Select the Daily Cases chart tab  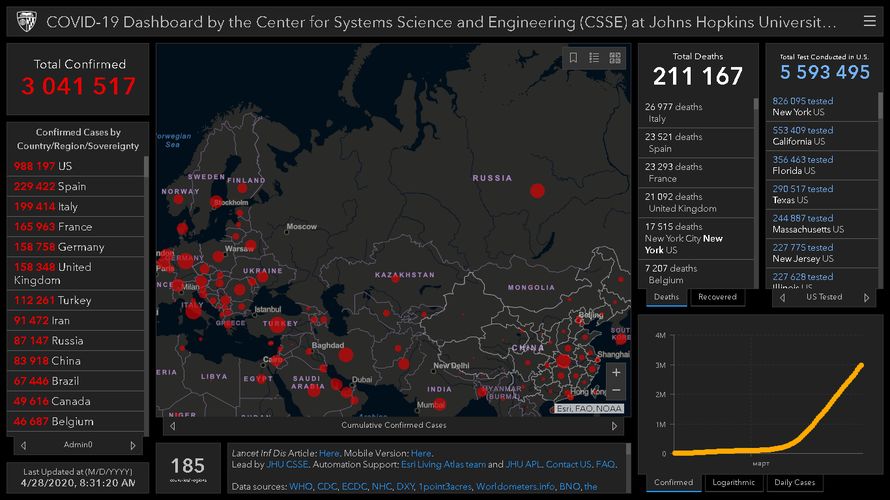[795, 482]
